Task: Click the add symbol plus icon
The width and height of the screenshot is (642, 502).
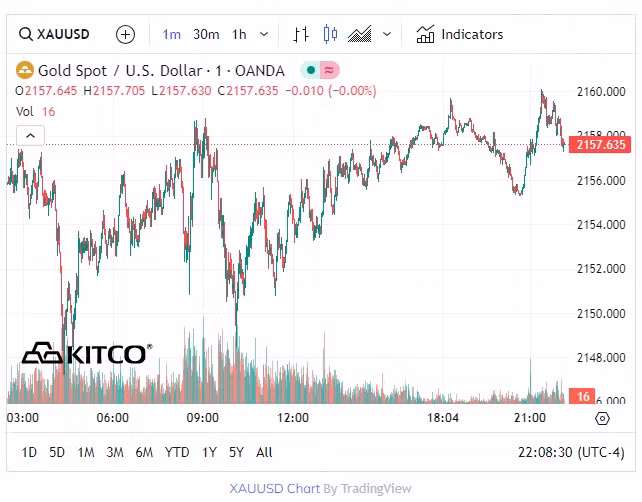Action: click(x=125, y=34)
